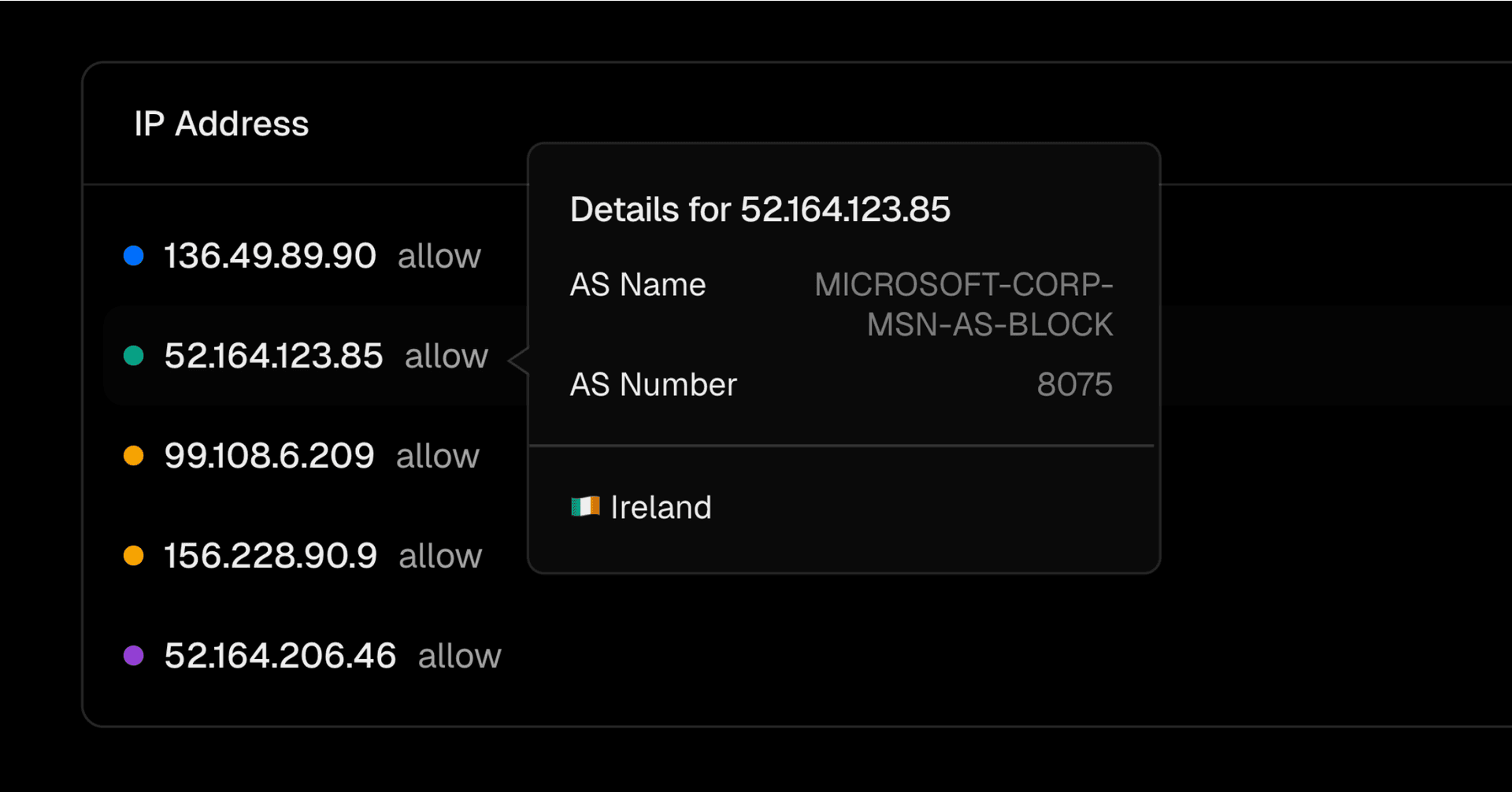Click the allow label next to 136.49.89.90

click(439, 257)
